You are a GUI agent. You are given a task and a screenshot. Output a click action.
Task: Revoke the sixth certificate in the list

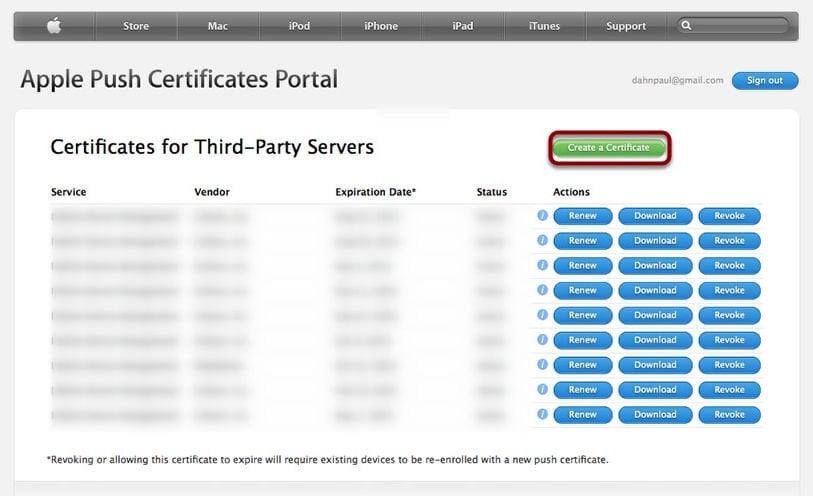coord(730,340)
